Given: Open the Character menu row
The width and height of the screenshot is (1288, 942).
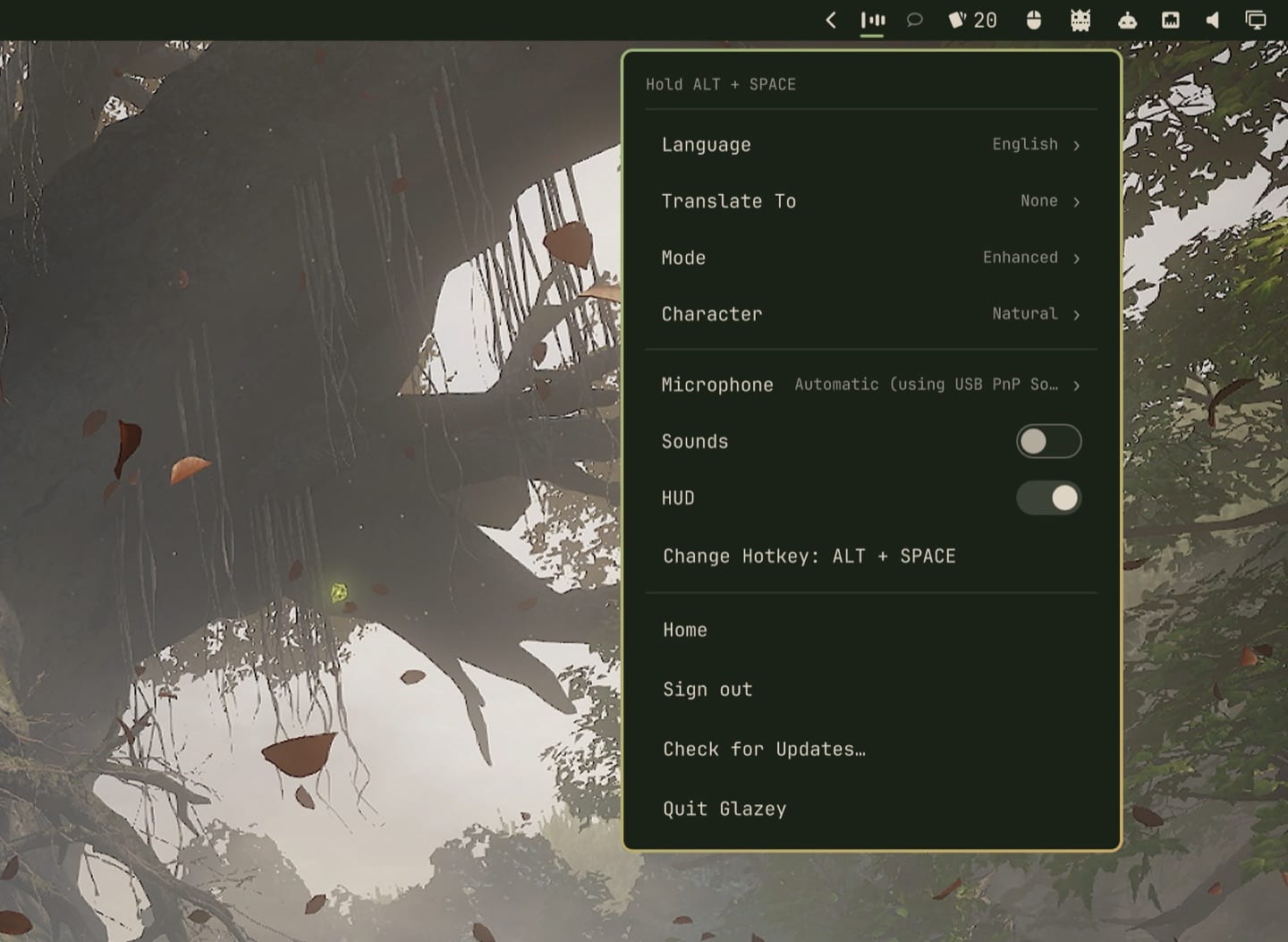Looking at the screenshot, I should pos(871,314).
